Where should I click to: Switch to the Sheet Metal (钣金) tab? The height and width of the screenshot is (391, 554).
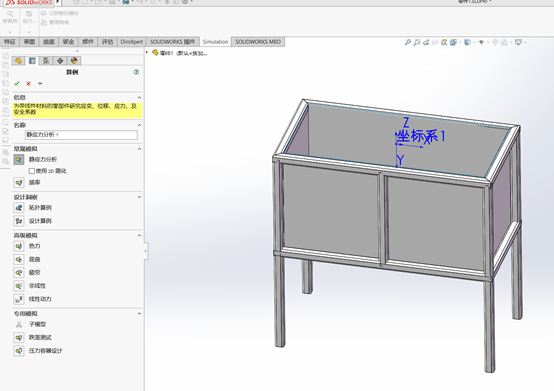click(x=69, y=42)
